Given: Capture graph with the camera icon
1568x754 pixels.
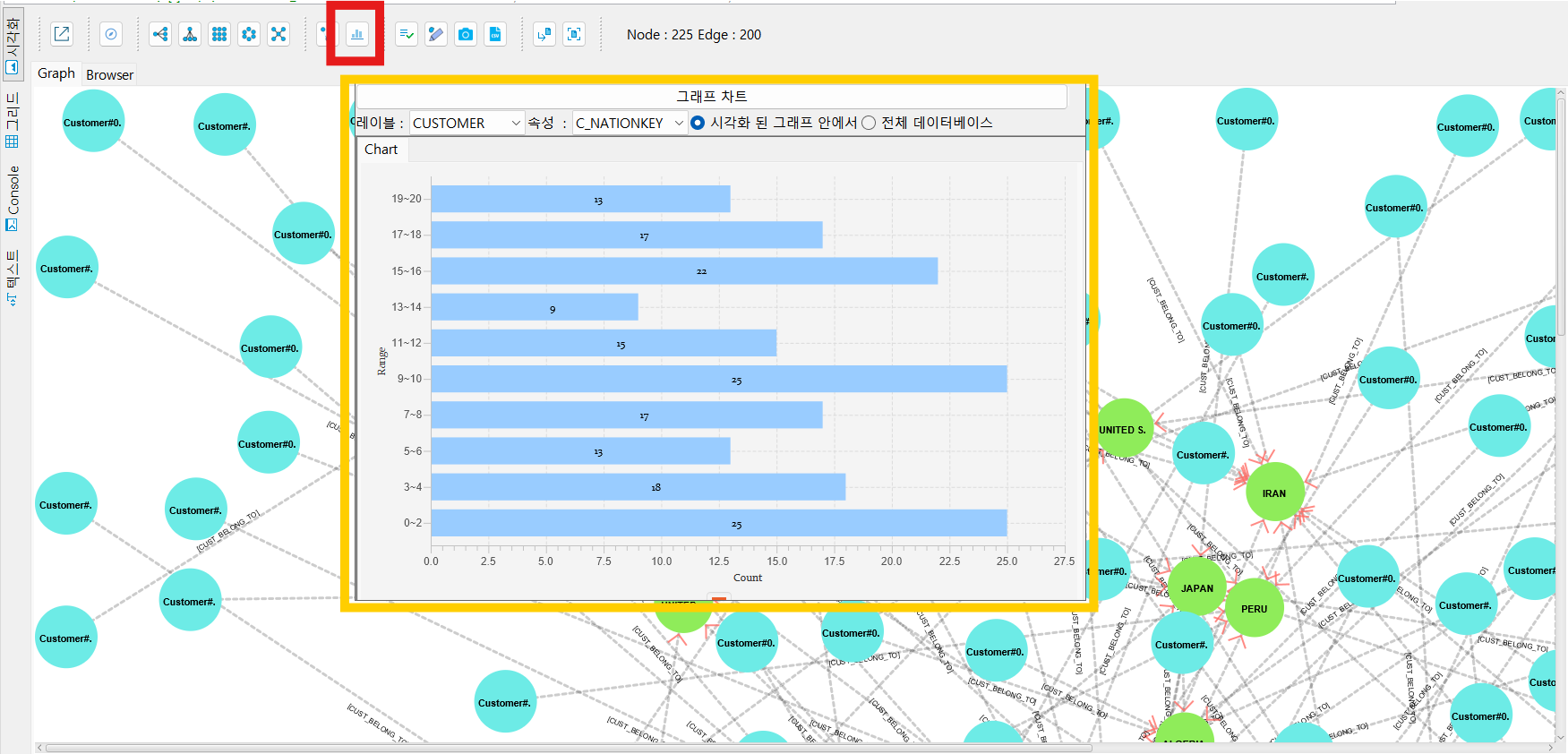Looking at the screenshot, I should 466,34.
